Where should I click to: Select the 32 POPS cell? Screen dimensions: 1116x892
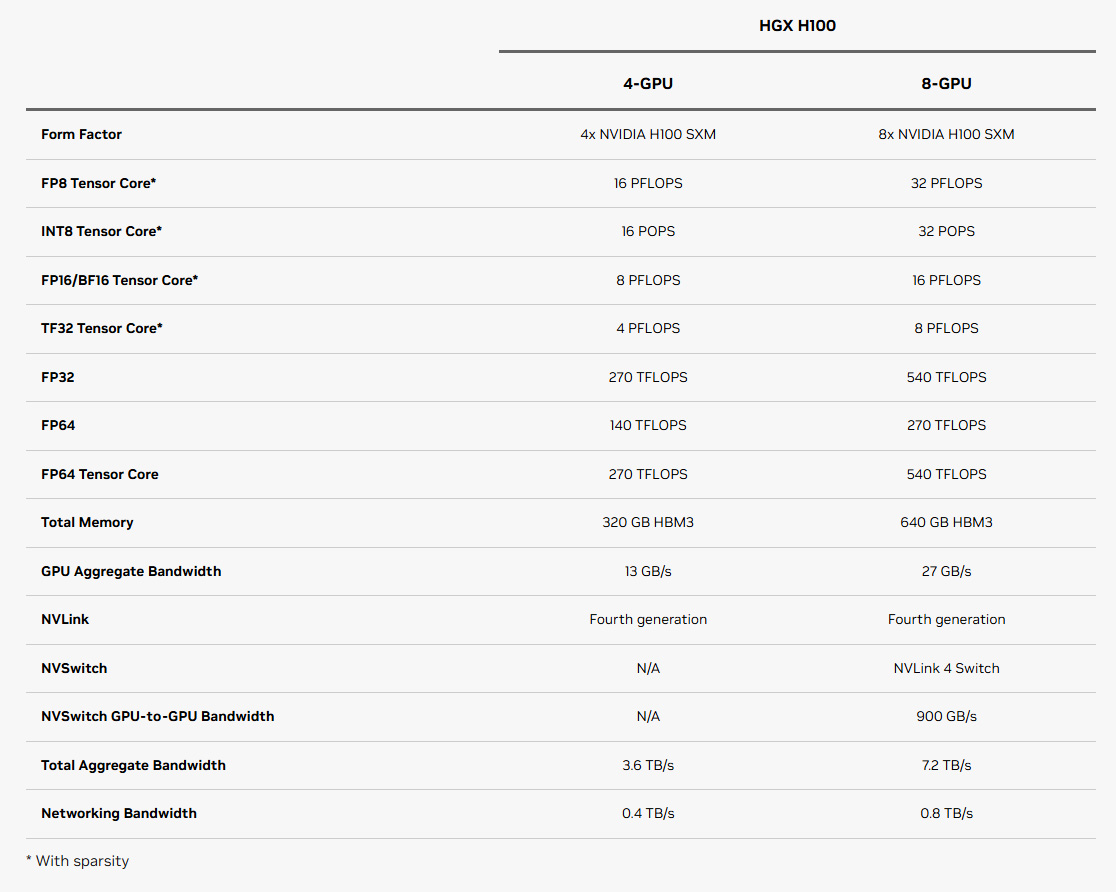click(x=946, y=231)
